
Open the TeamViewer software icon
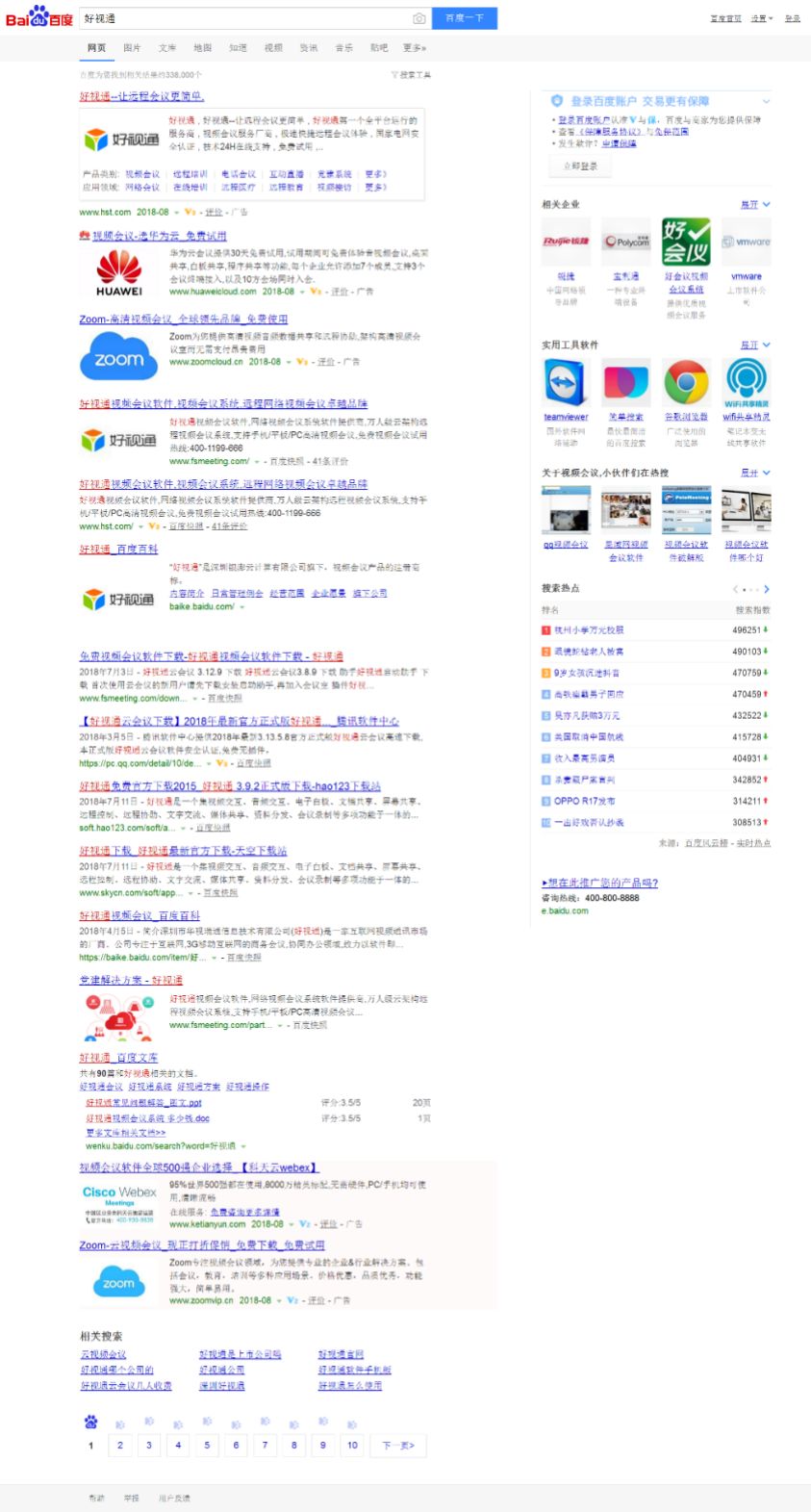point(566,382)
